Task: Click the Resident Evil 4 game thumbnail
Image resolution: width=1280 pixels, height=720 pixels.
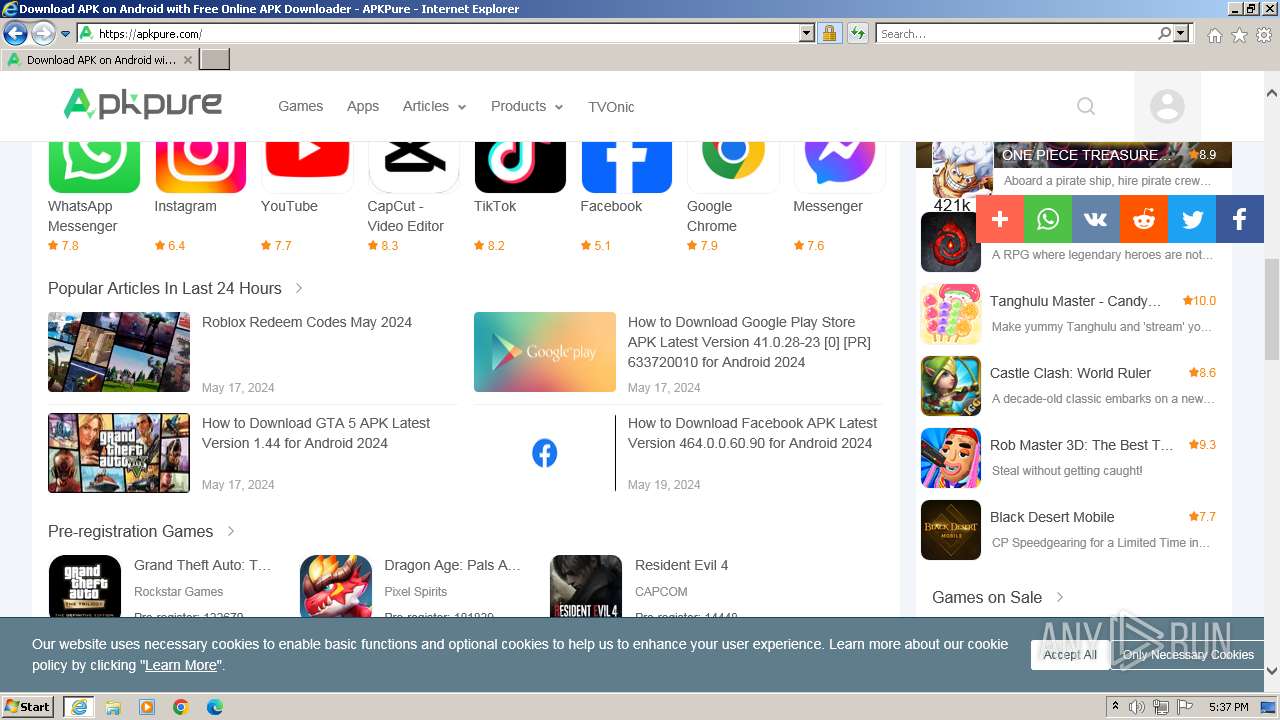Action: pos(586,587)
